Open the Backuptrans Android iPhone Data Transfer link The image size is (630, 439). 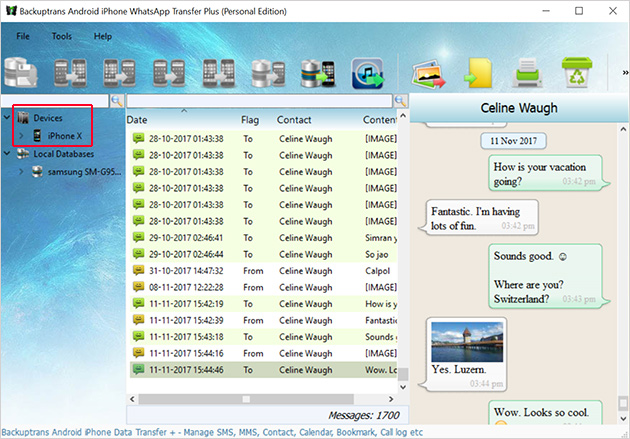click(212, 432)
